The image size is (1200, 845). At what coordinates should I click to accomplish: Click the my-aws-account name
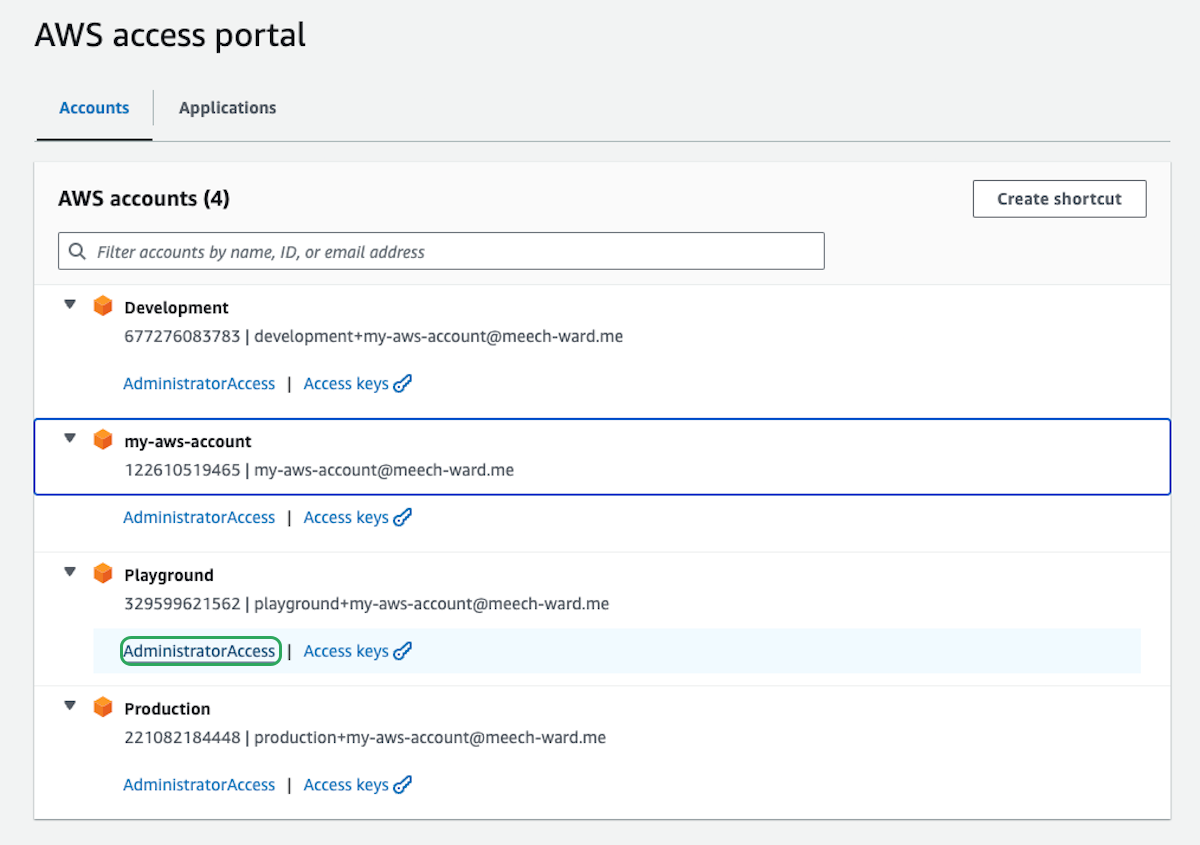coord(188,442)
